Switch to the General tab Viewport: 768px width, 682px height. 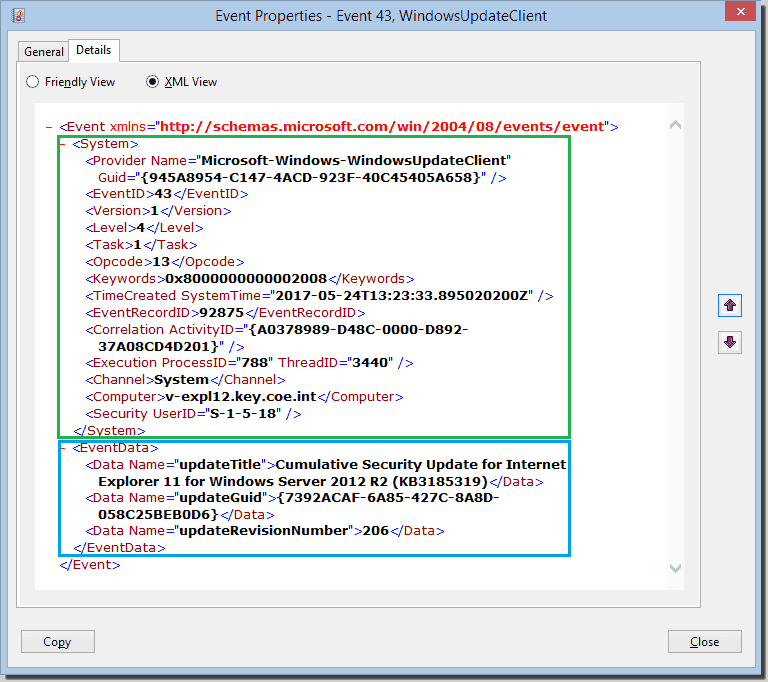(44, 51)
